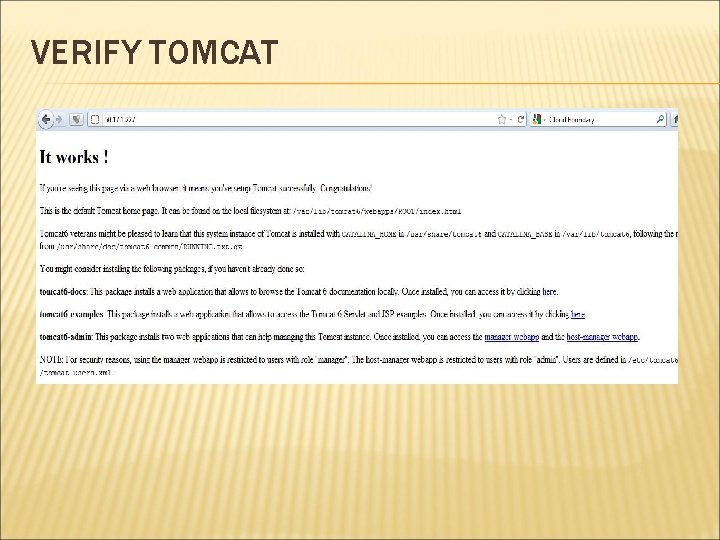Click the page identity icon in address bar
The height and width of the screenshot is (540, 720).
[95, 120]
